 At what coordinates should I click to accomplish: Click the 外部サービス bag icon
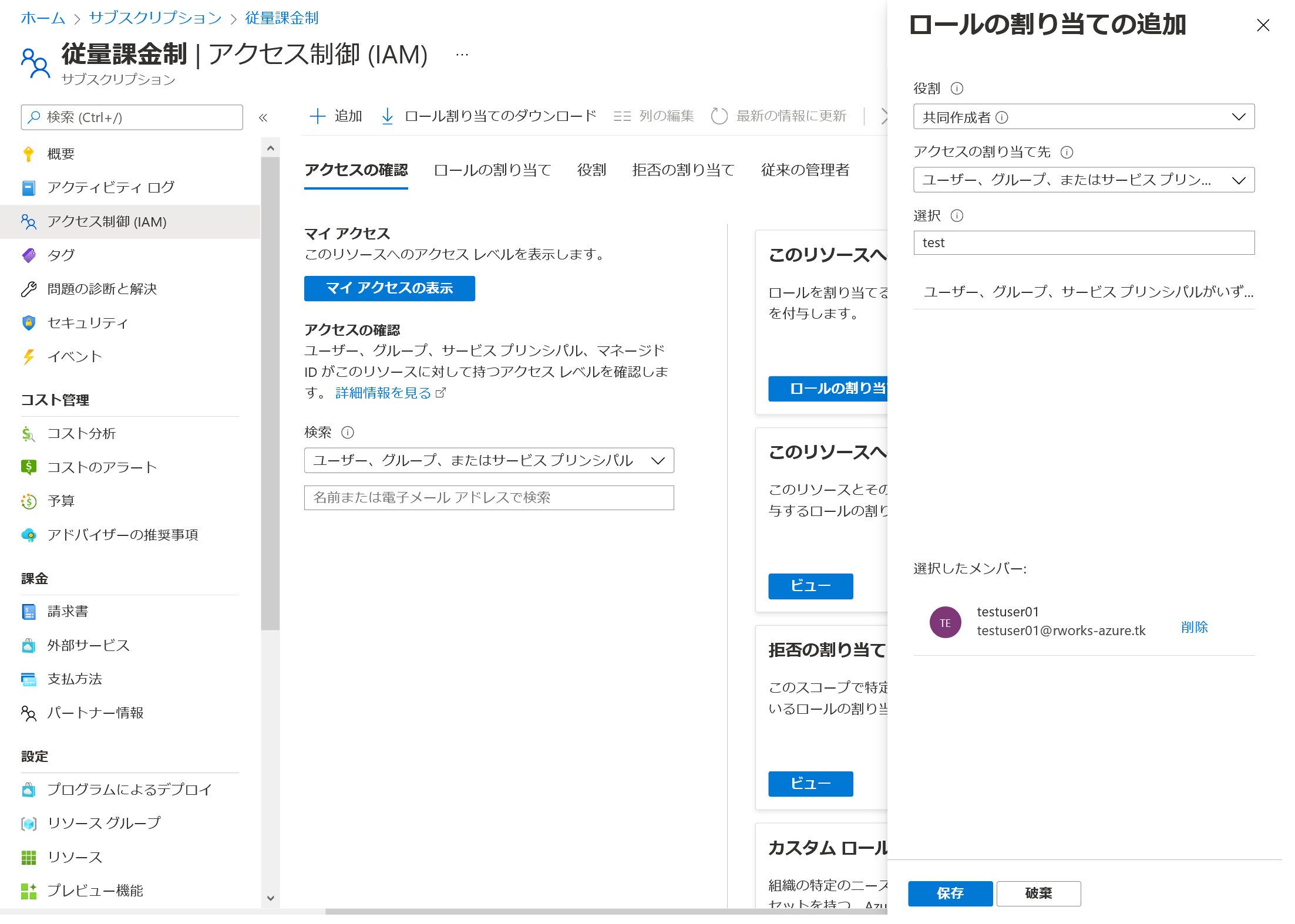28,646
